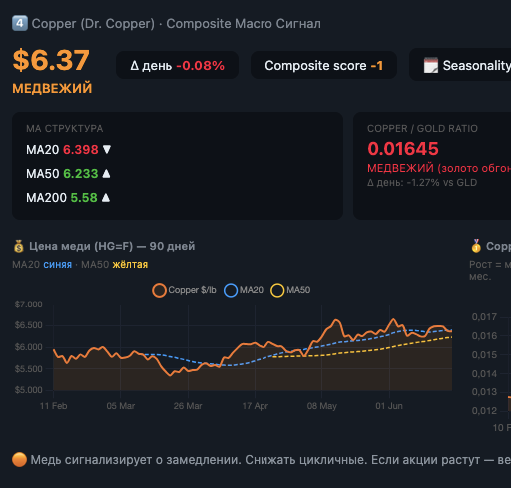The height and width of the screenshot is (488, 511).
Task: Toggle the MA50 legend series
Action: [290, 290]
